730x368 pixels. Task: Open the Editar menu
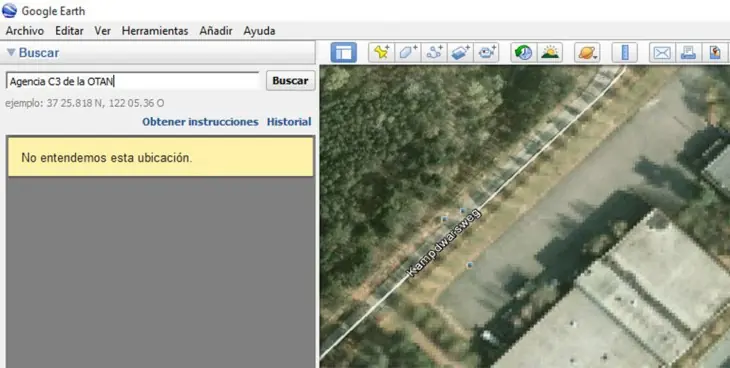tap(69, 31)
